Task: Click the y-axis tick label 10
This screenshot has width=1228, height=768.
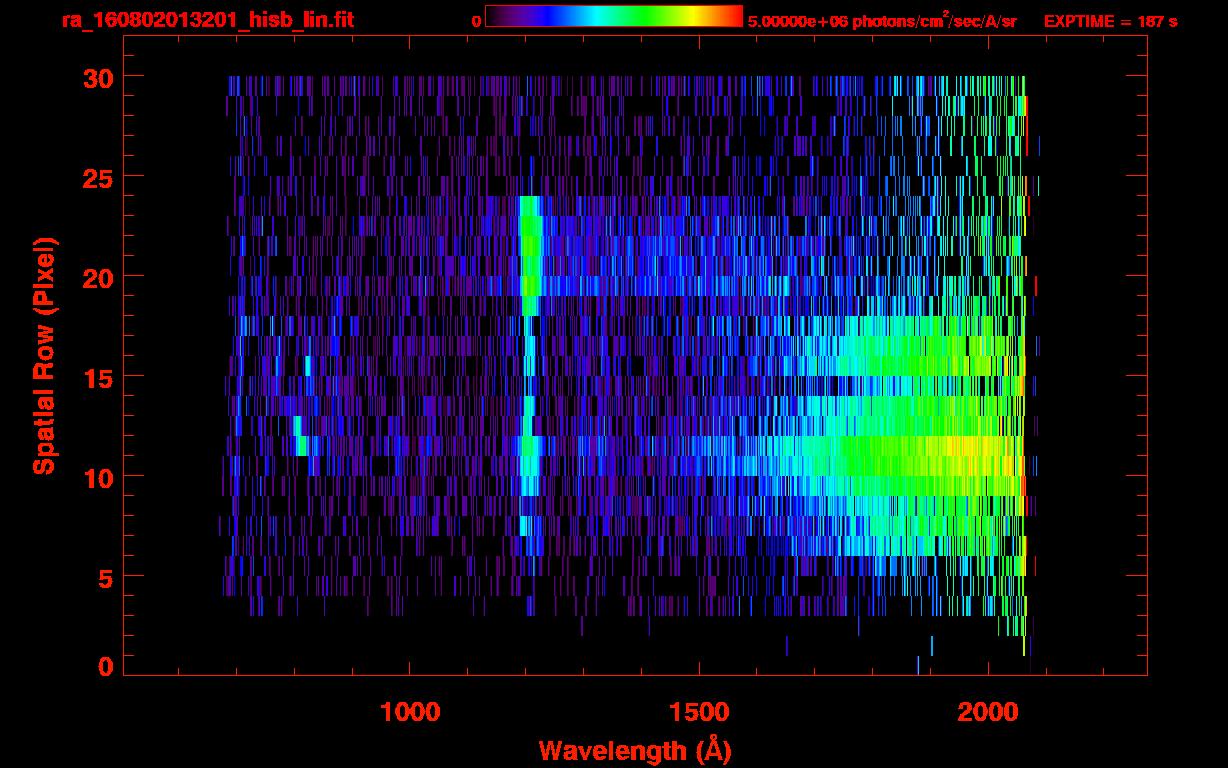Action: point(98,477)
